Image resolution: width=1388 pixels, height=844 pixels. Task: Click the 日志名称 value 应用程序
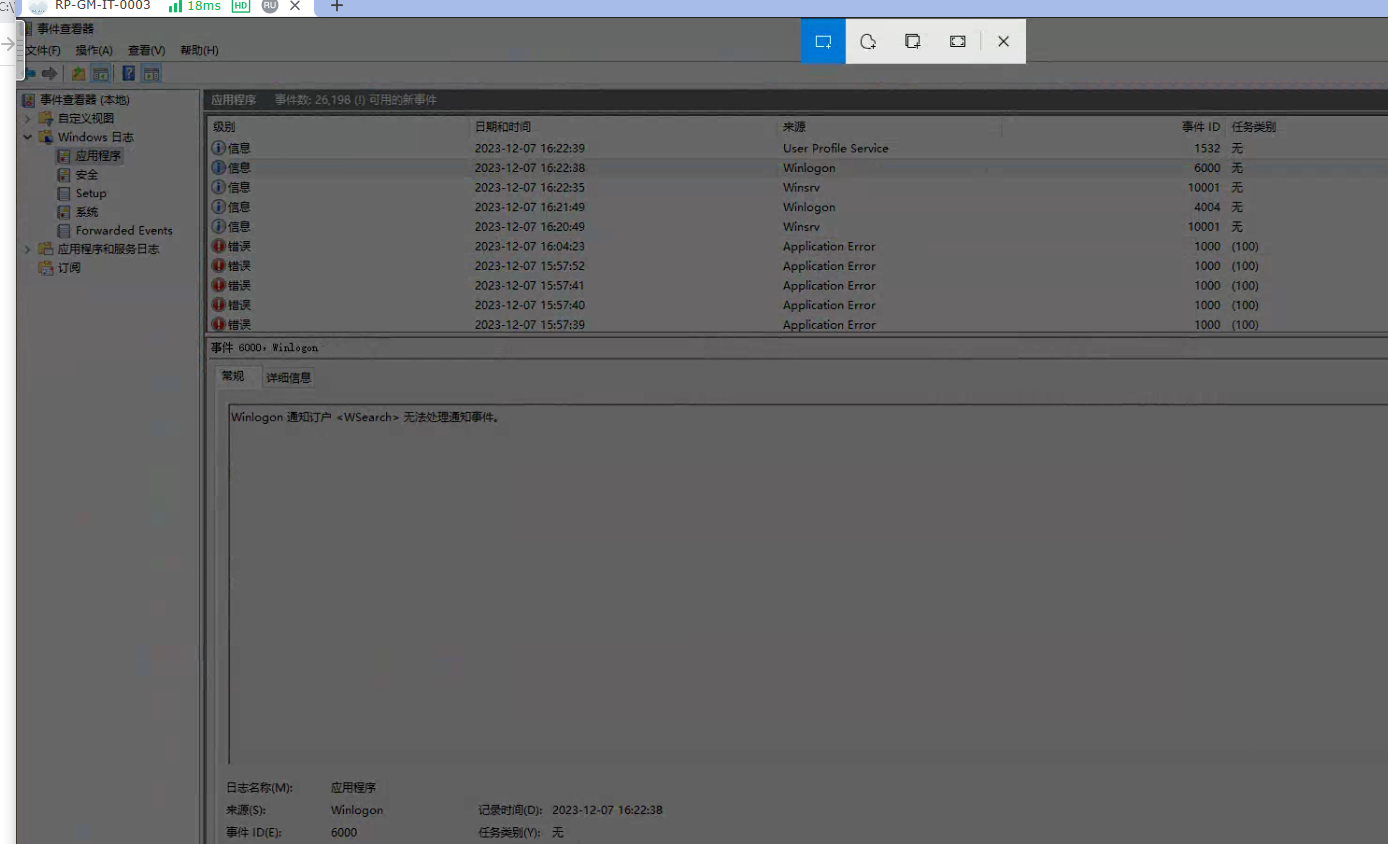click(x=353, y=788)
